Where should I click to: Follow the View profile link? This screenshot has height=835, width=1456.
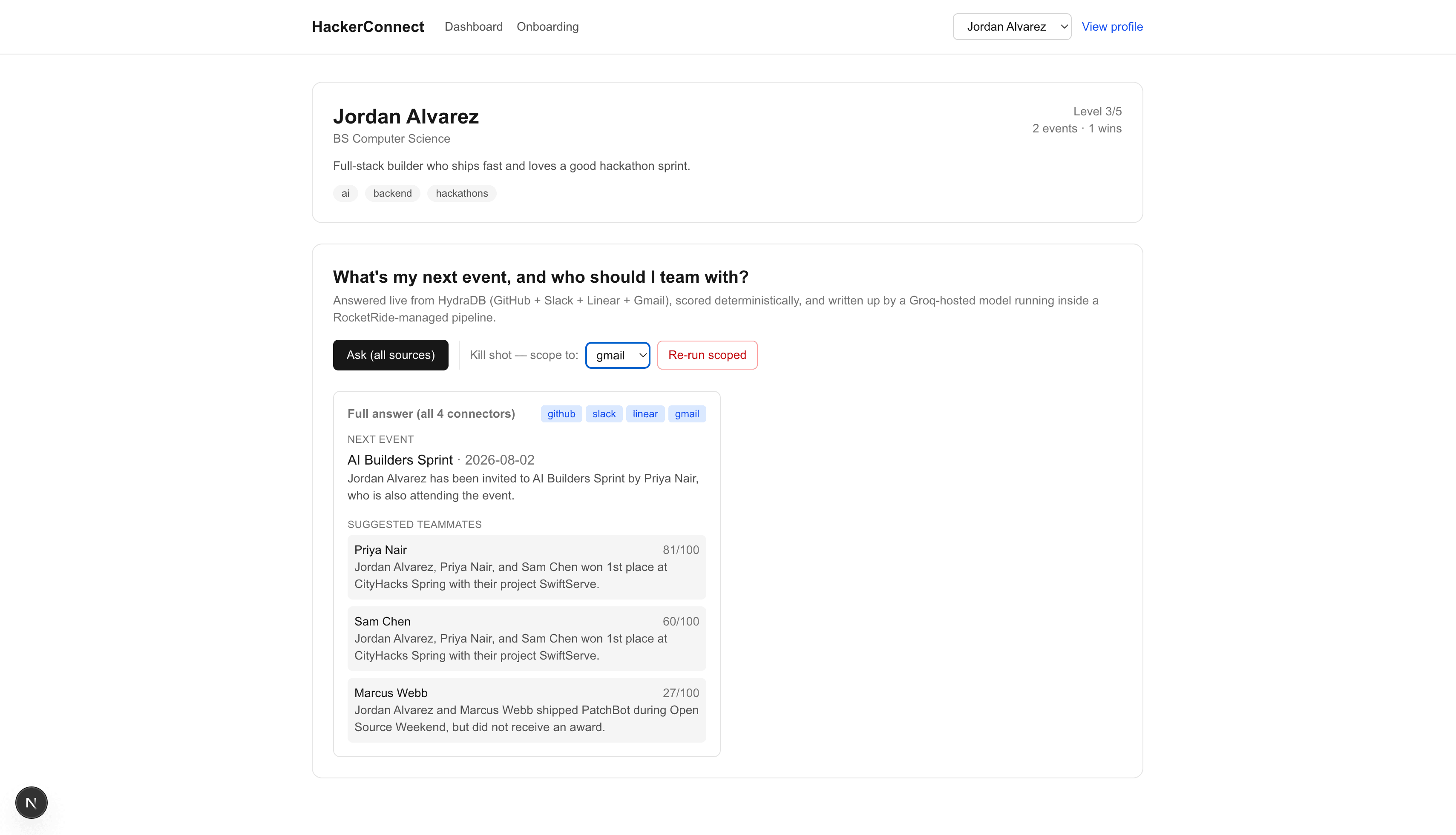[x=1112, y=27]
